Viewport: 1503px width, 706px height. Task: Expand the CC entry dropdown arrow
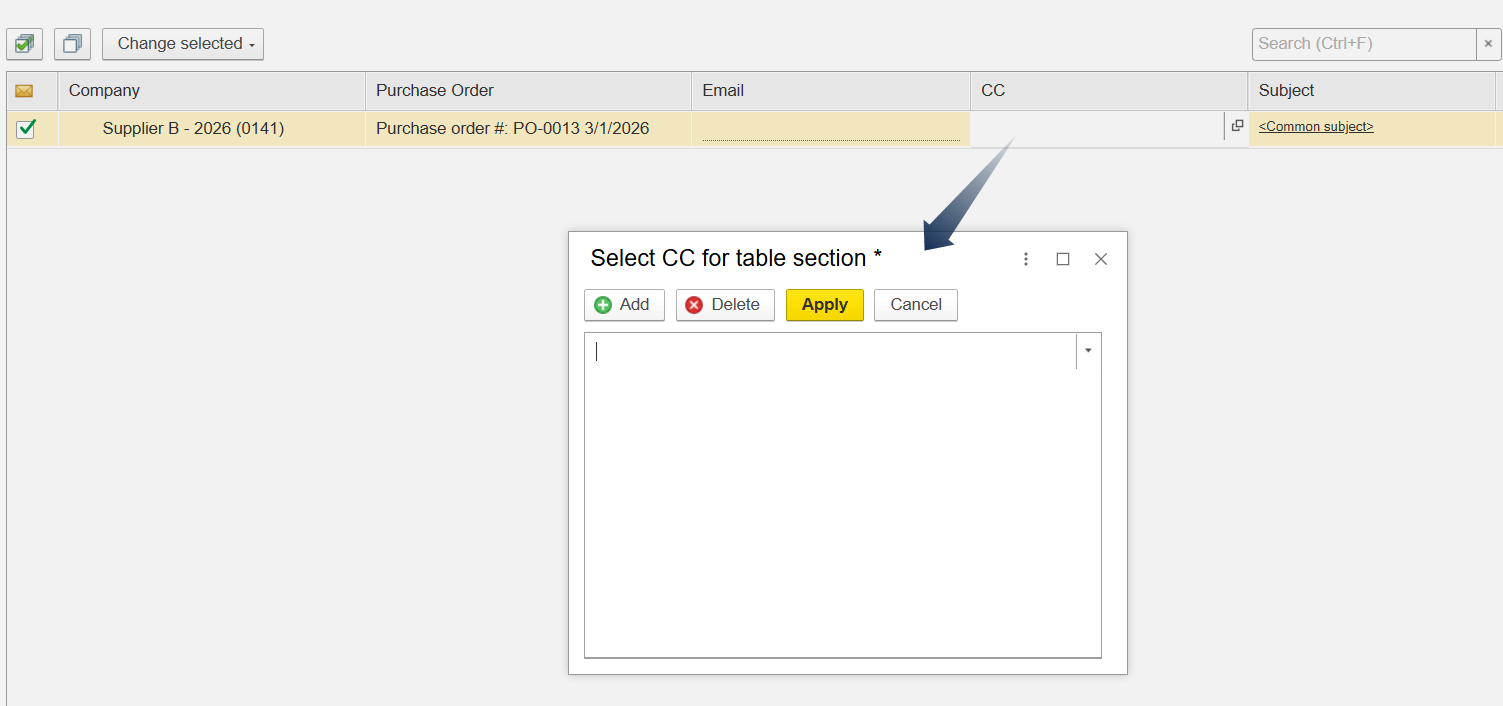tap(1088, 351)
